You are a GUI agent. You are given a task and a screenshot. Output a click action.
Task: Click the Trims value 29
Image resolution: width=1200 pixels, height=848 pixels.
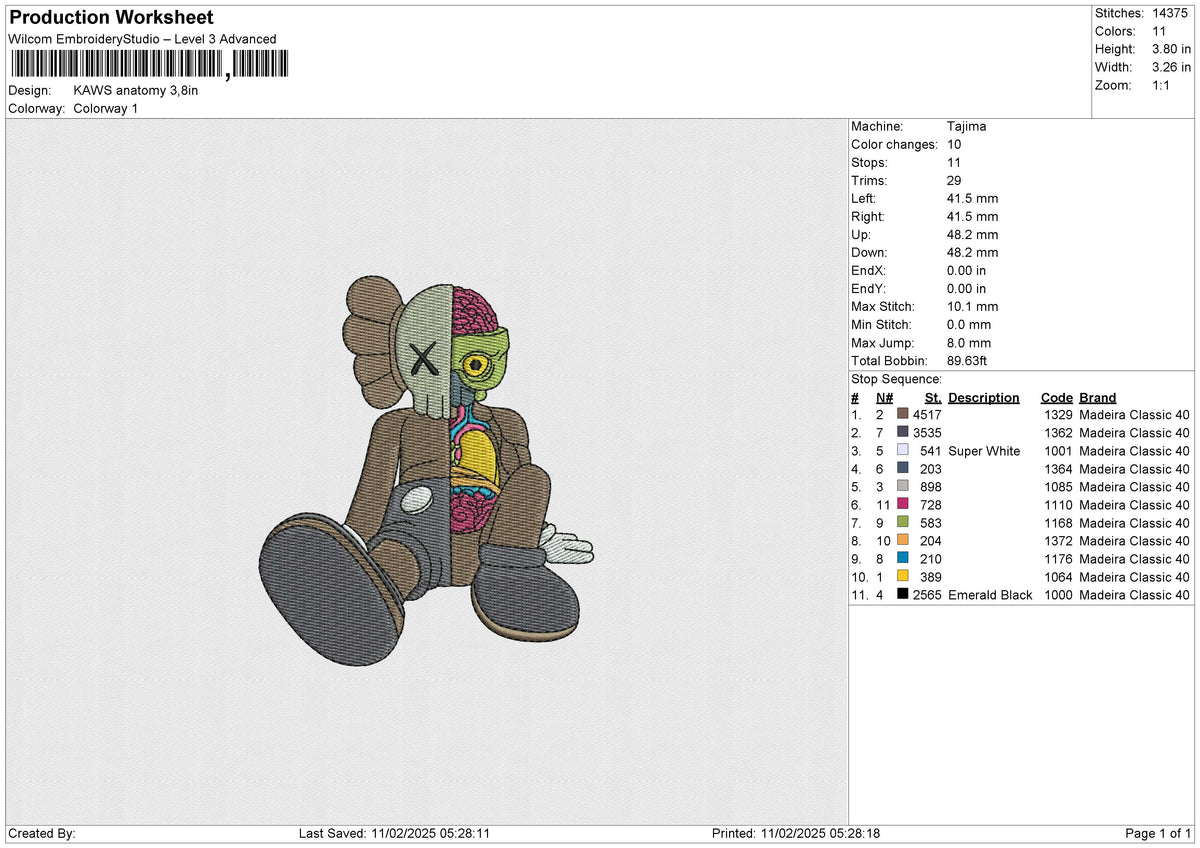(954, 180)
